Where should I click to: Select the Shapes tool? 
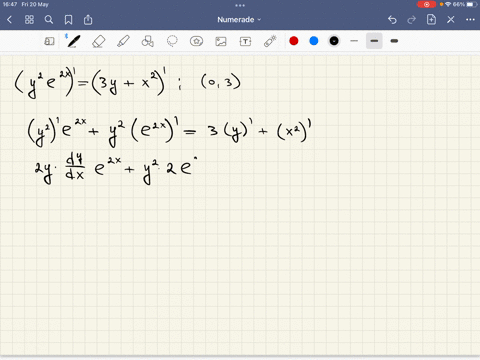click(147, 41)
